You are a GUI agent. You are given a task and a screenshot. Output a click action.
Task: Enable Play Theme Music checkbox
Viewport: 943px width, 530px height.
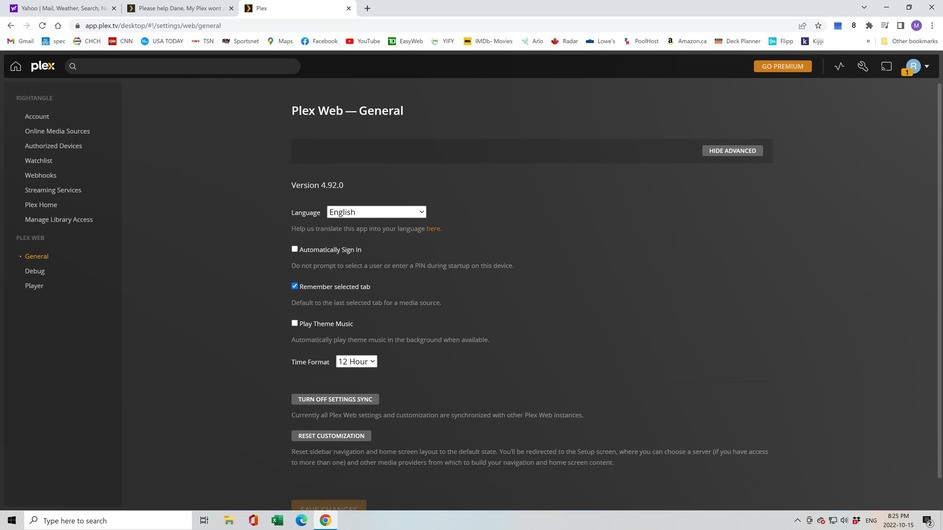[x=295, y=323]
